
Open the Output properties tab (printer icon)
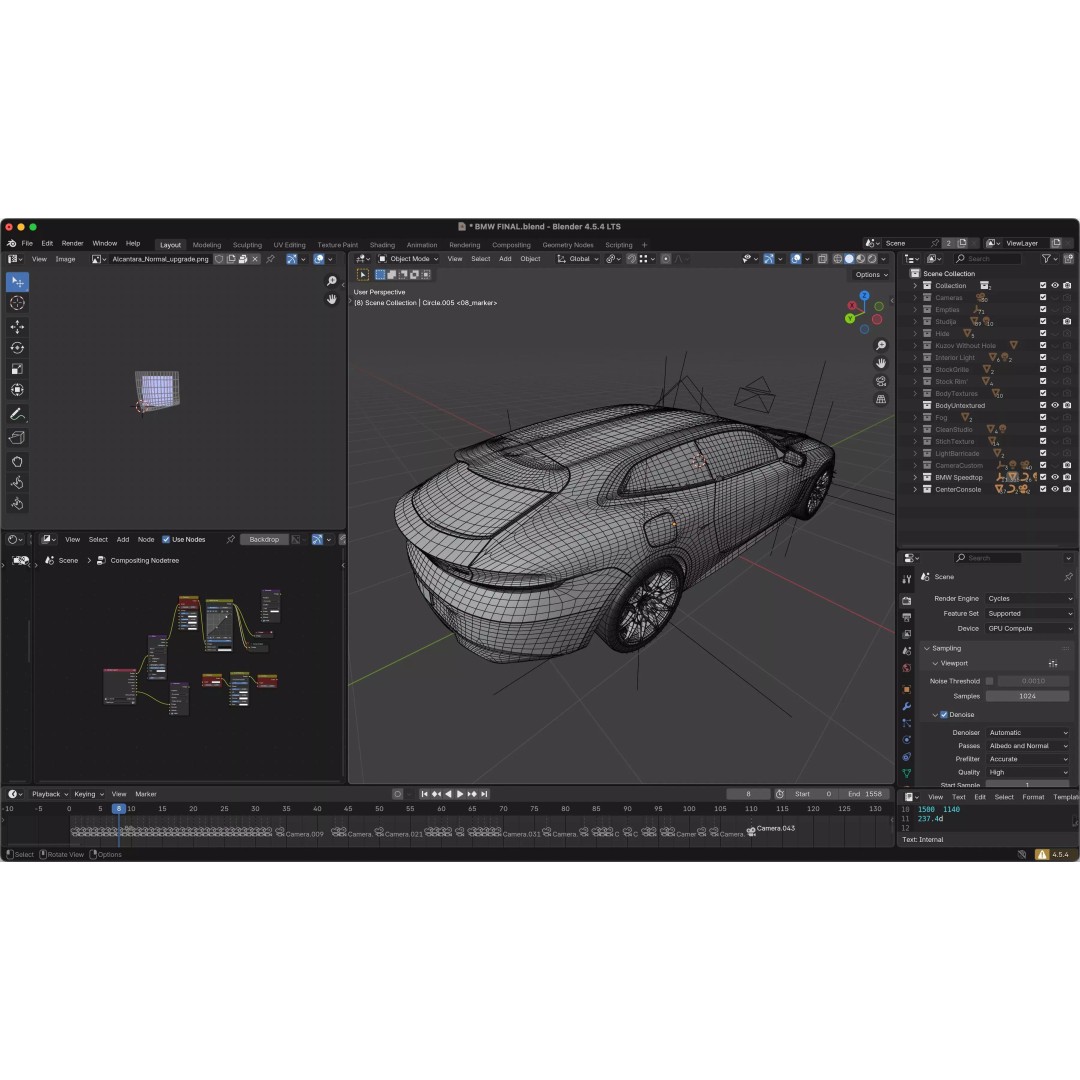pos(906,617)
